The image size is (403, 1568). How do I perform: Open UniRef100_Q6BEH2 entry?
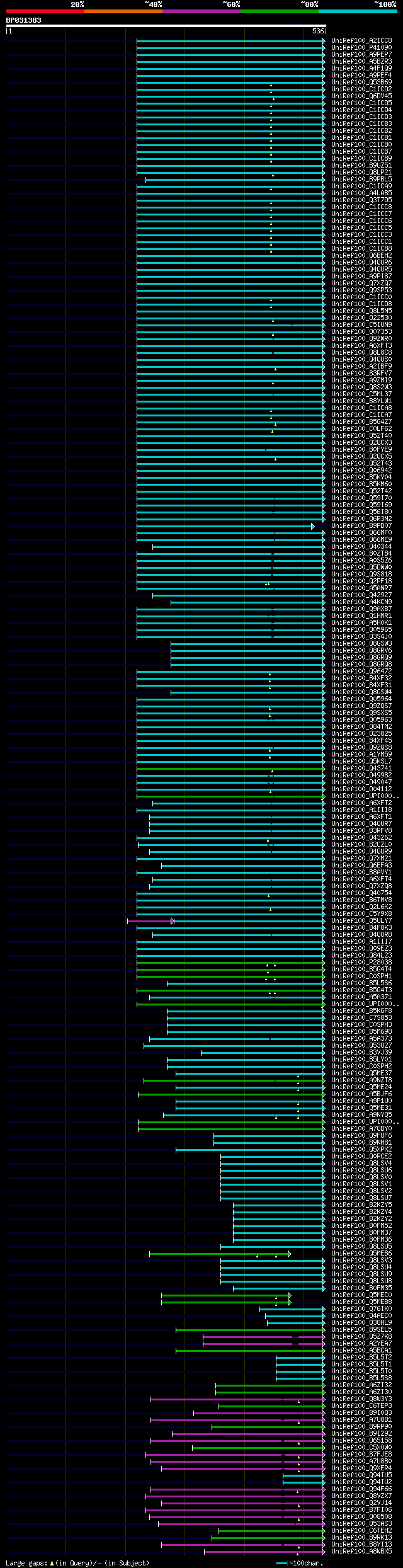click(361, 255)
